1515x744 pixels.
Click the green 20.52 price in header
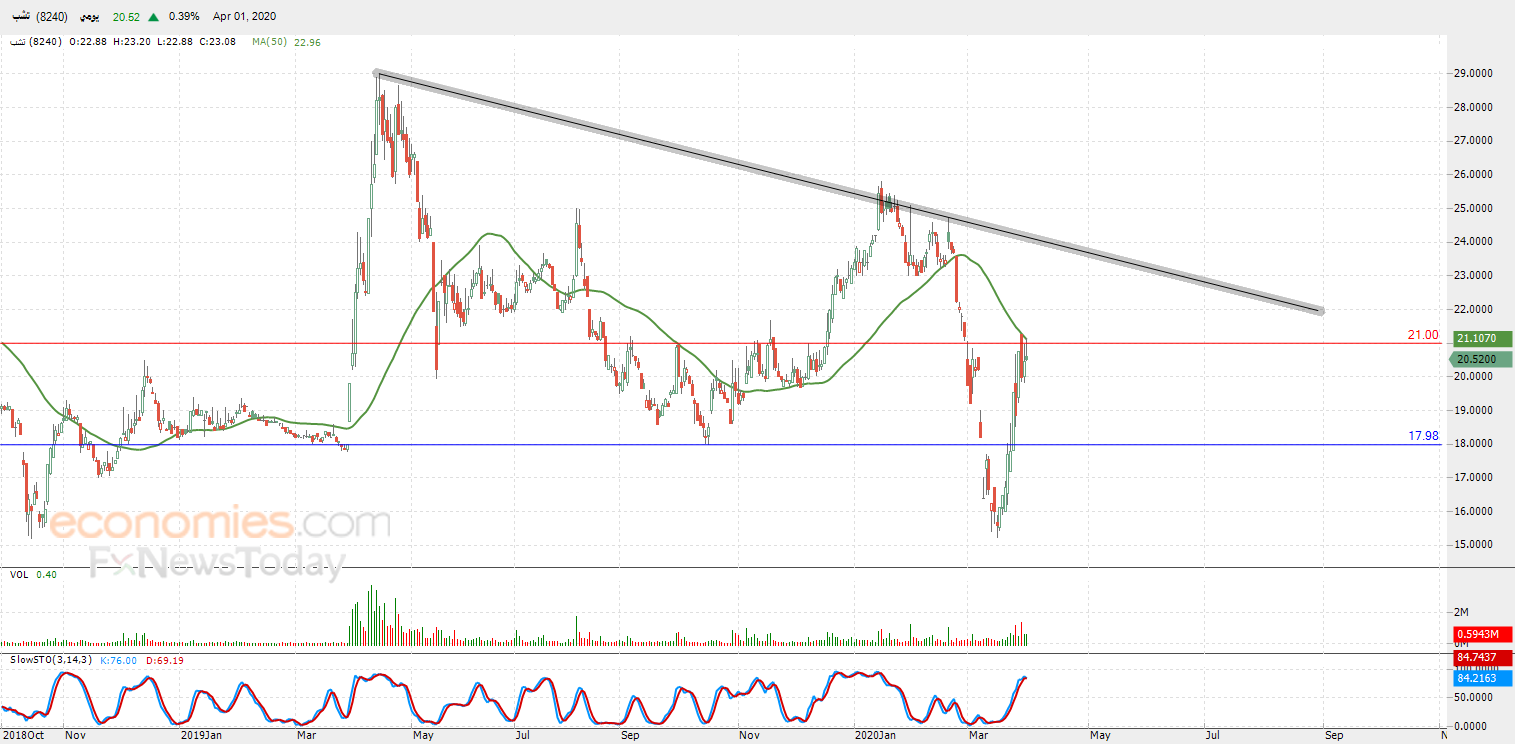pos(126,17)
